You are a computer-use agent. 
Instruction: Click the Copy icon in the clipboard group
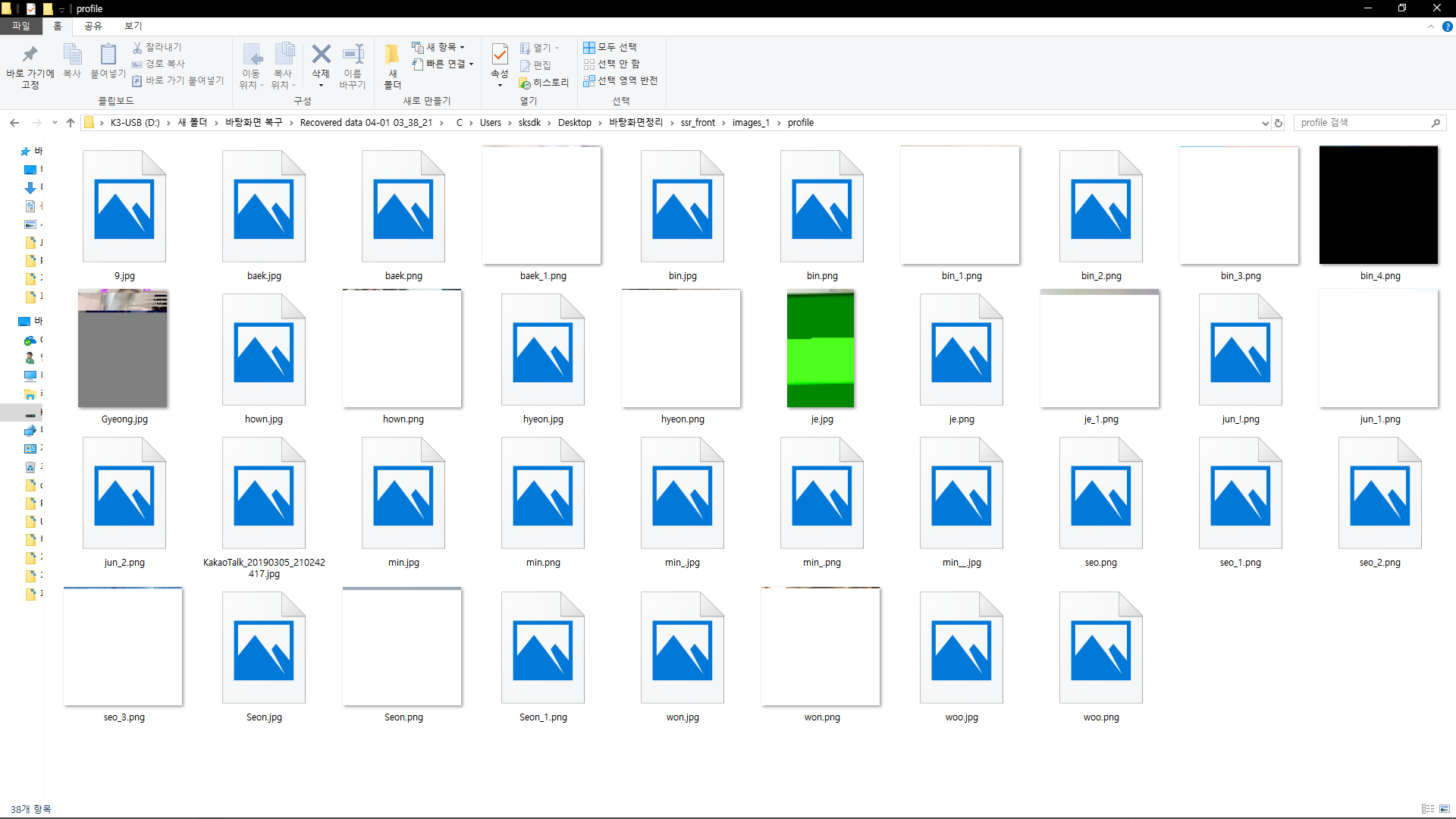pos(72,55)
